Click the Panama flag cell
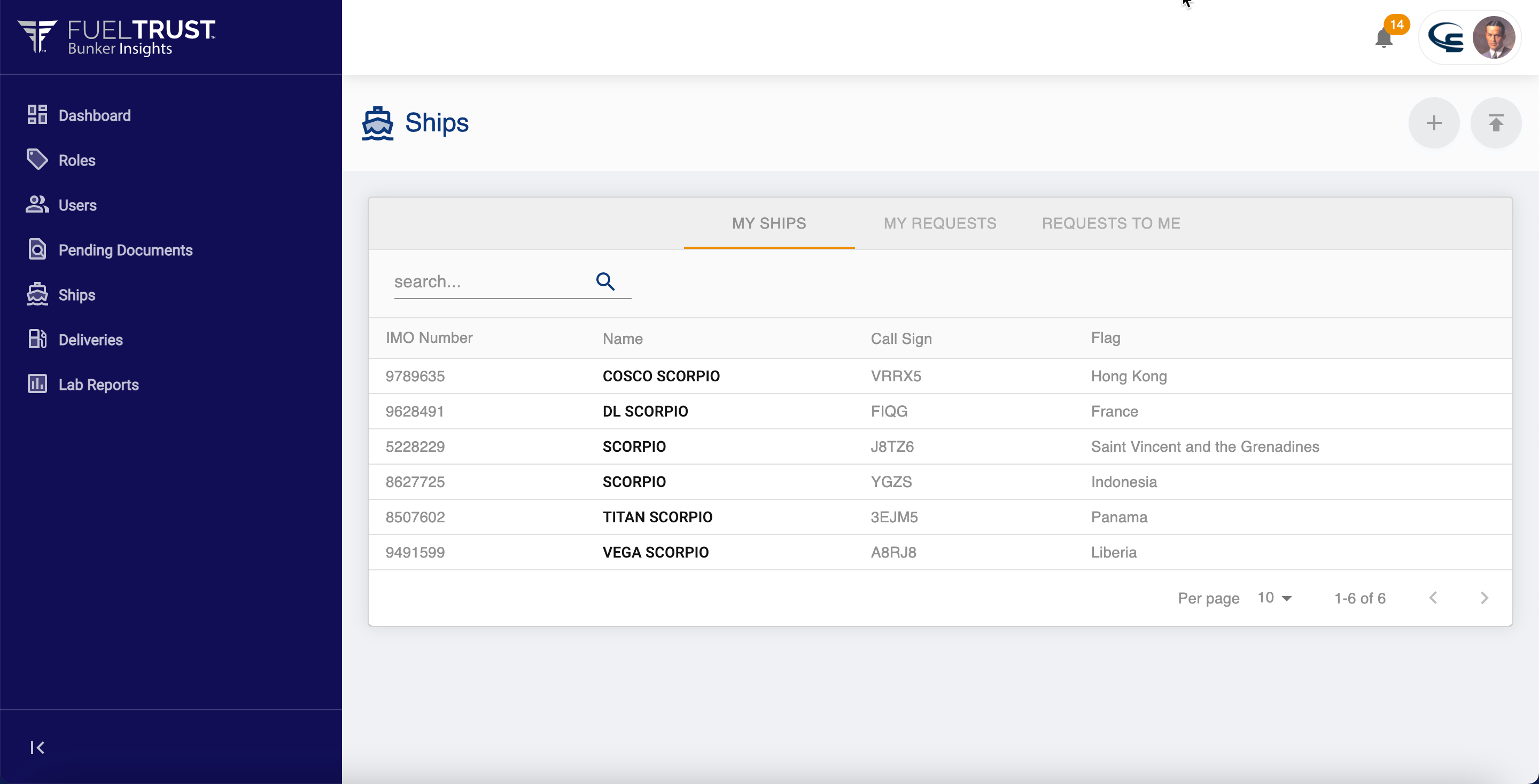Screen dimensions: 1539x784 [x=1119, y=517]
